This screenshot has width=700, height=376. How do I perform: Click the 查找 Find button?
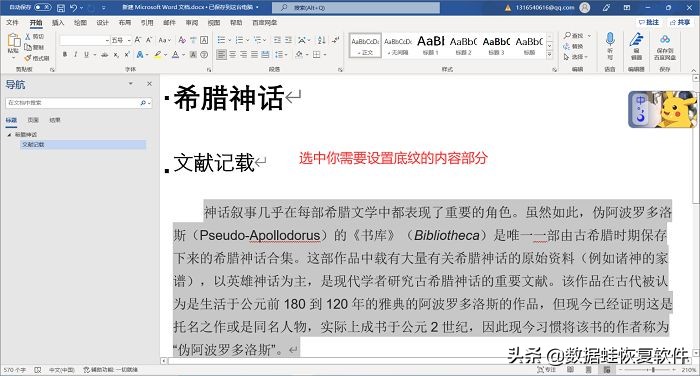(x=574, y=36)
